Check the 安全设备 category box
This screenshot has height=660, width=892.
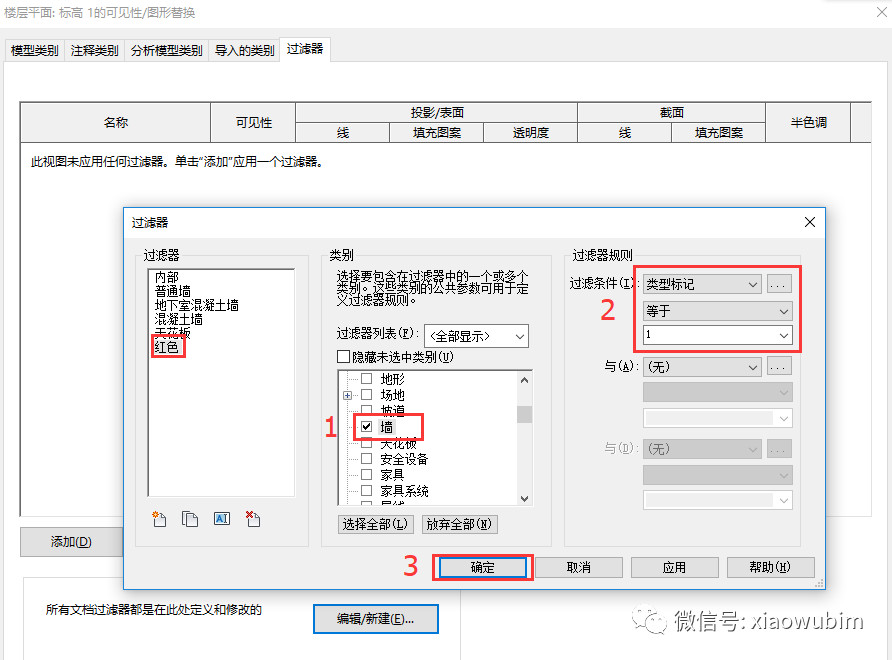tap(367, 459)
